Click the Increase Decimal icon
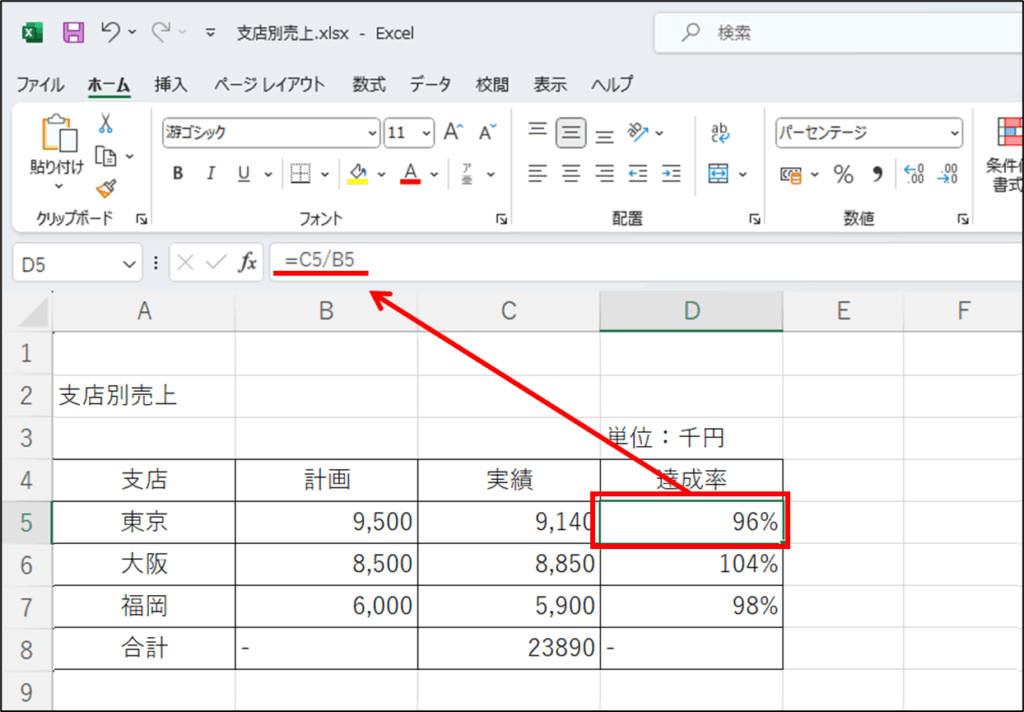The height and width of the screenshot is (712, 1024). coord(913,175)
